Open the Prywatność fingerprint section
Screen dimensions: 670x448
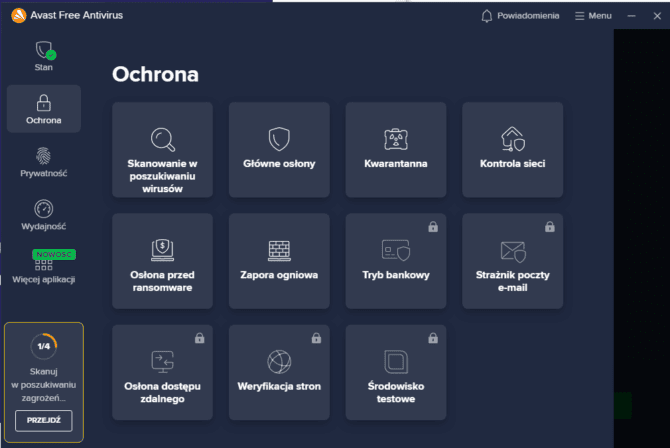click(x=44, y=162)
